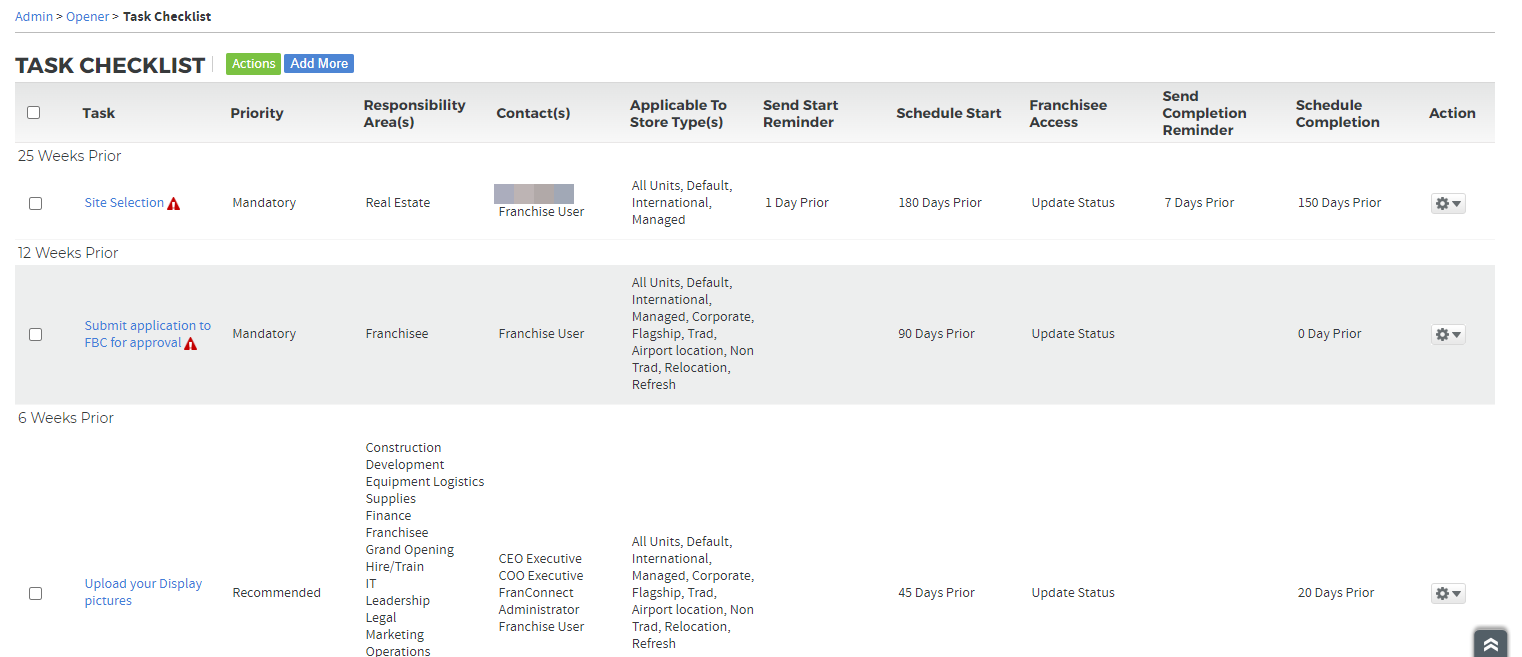This screenshot has height=657, width=1522.
Task: Toggle the select-all checkbox in table header
Action: point(33,113)
